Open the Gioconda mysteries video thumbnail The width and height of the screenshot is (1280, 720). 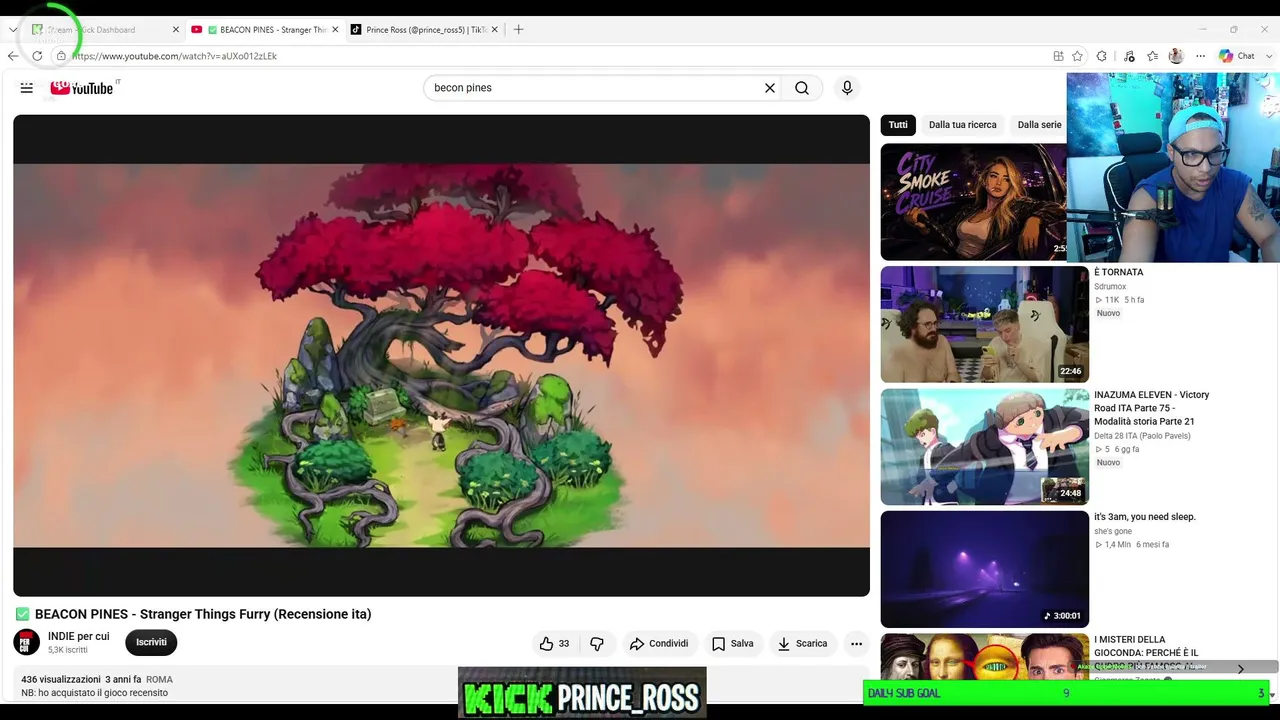985,658
